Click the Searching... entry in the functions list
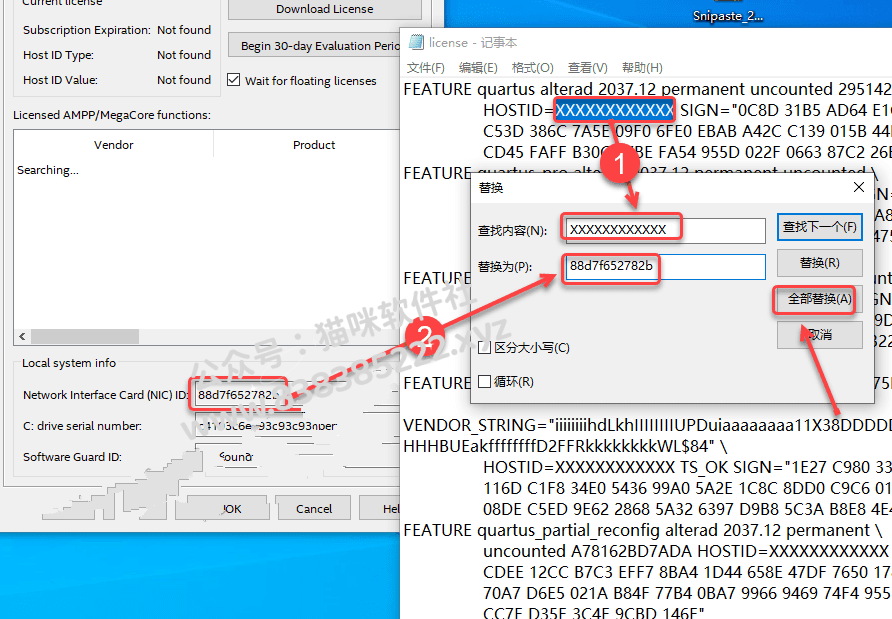The height and width of the screenshot is (619, 892). point(48,170)
